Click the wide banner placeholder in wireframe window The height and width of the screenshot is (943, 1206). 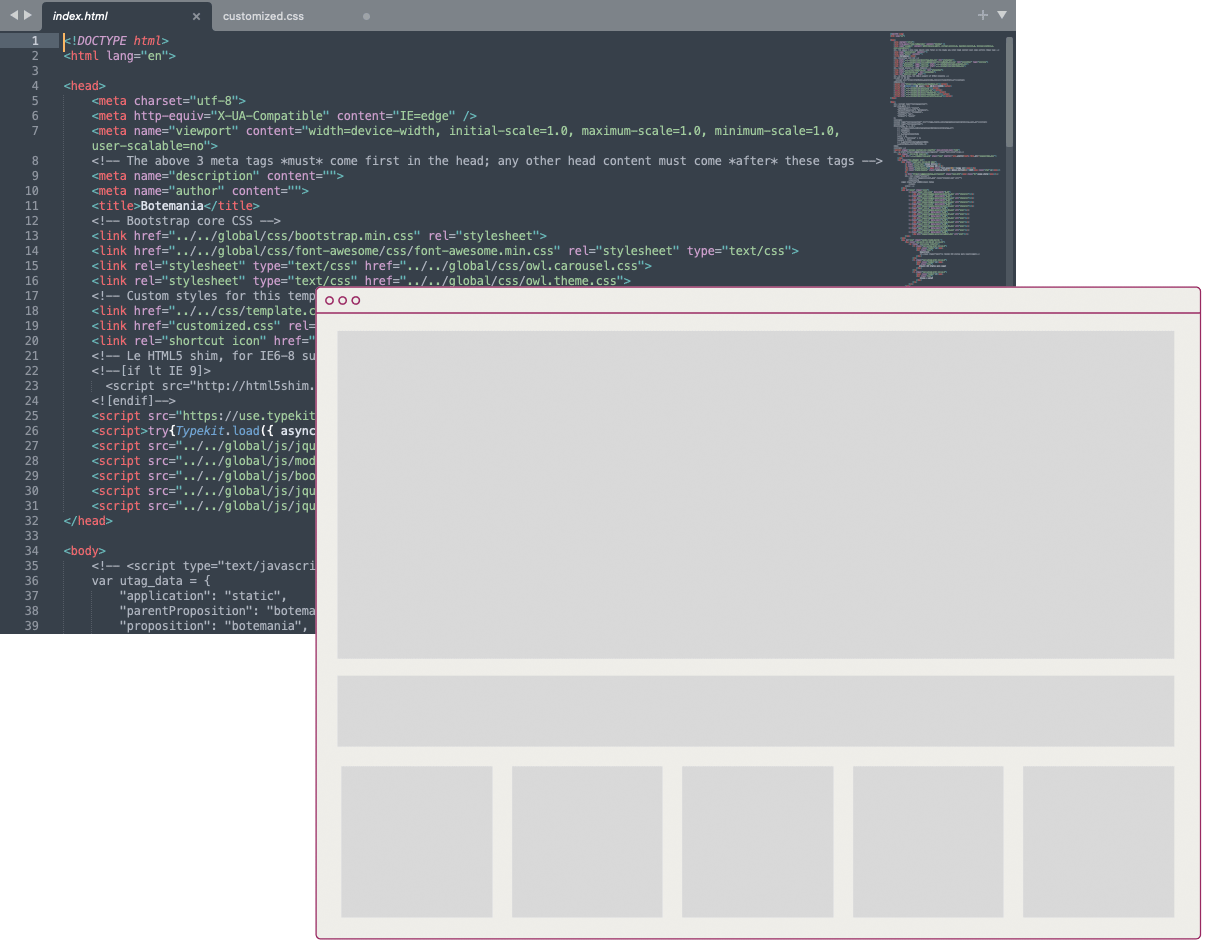pyautogui.click(x=756, y=711)
